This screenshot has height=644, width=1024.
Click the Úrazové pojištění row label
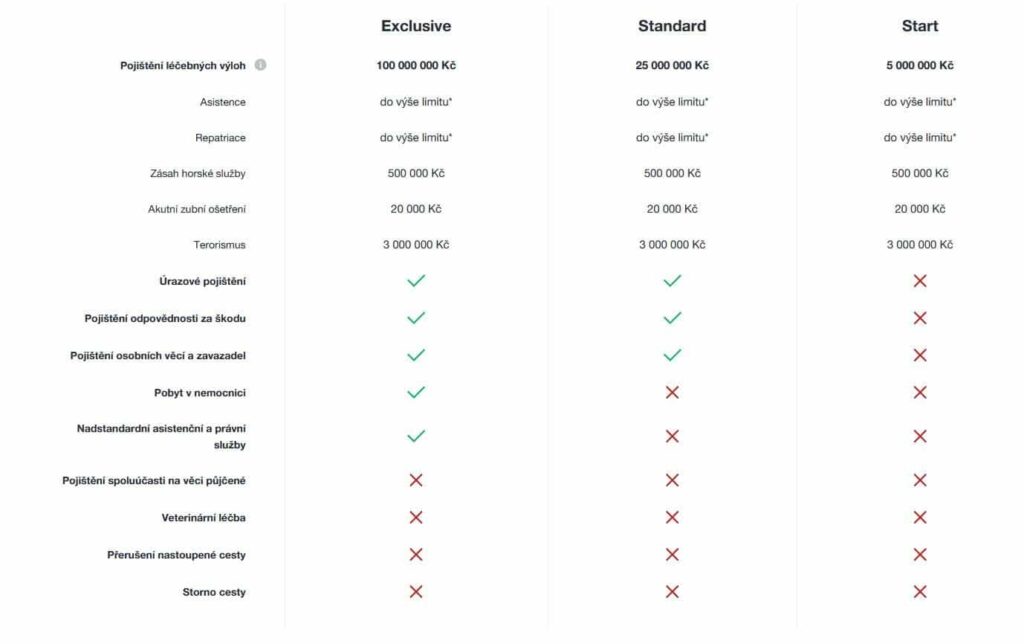click(202, 281)
